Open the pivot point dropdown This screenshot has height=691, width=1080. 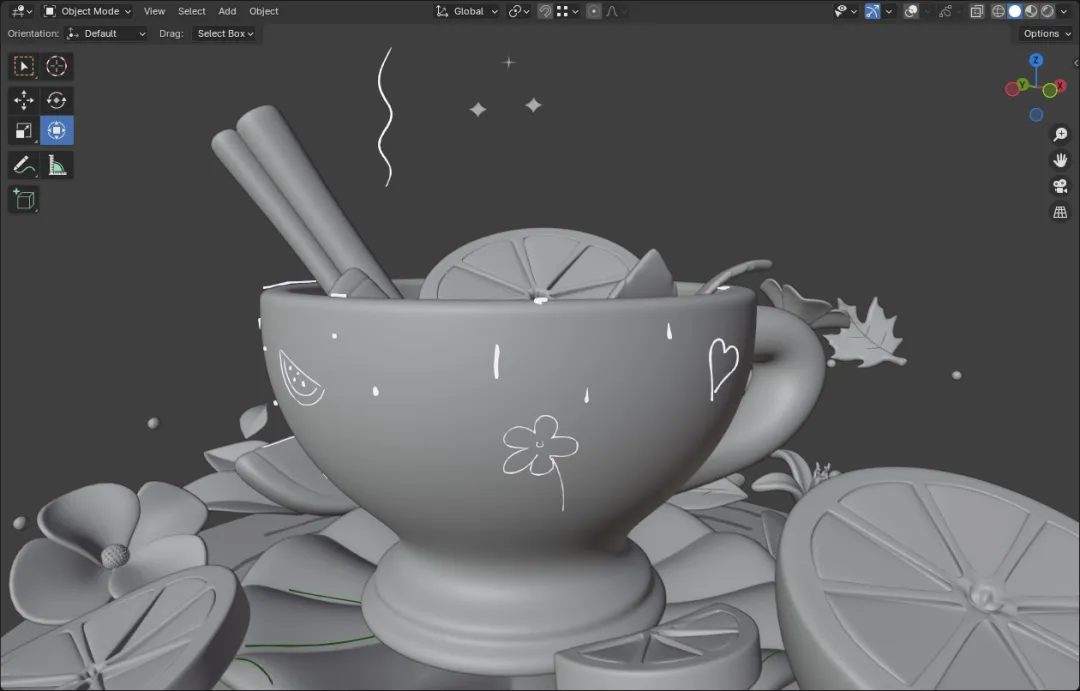519,11
